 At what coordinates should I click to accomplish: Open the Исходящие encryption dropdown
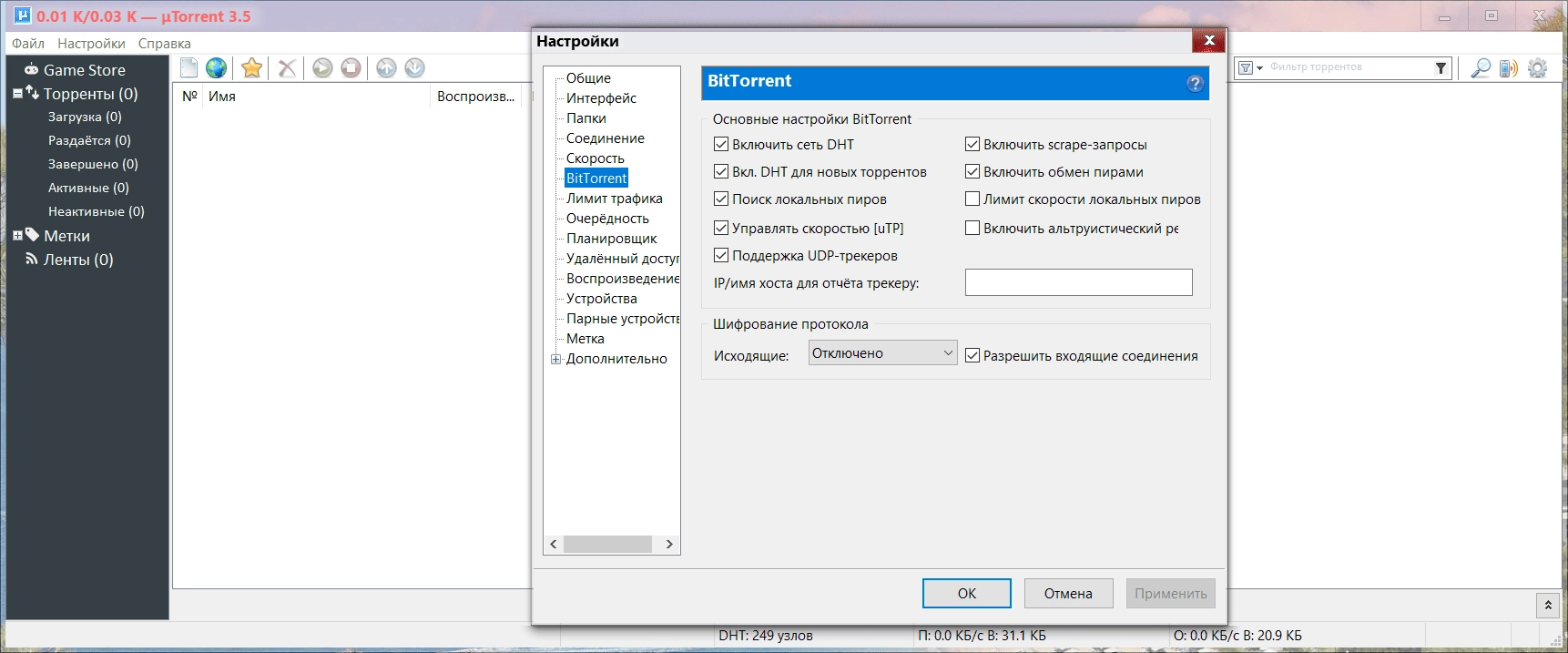coord(882,352)
